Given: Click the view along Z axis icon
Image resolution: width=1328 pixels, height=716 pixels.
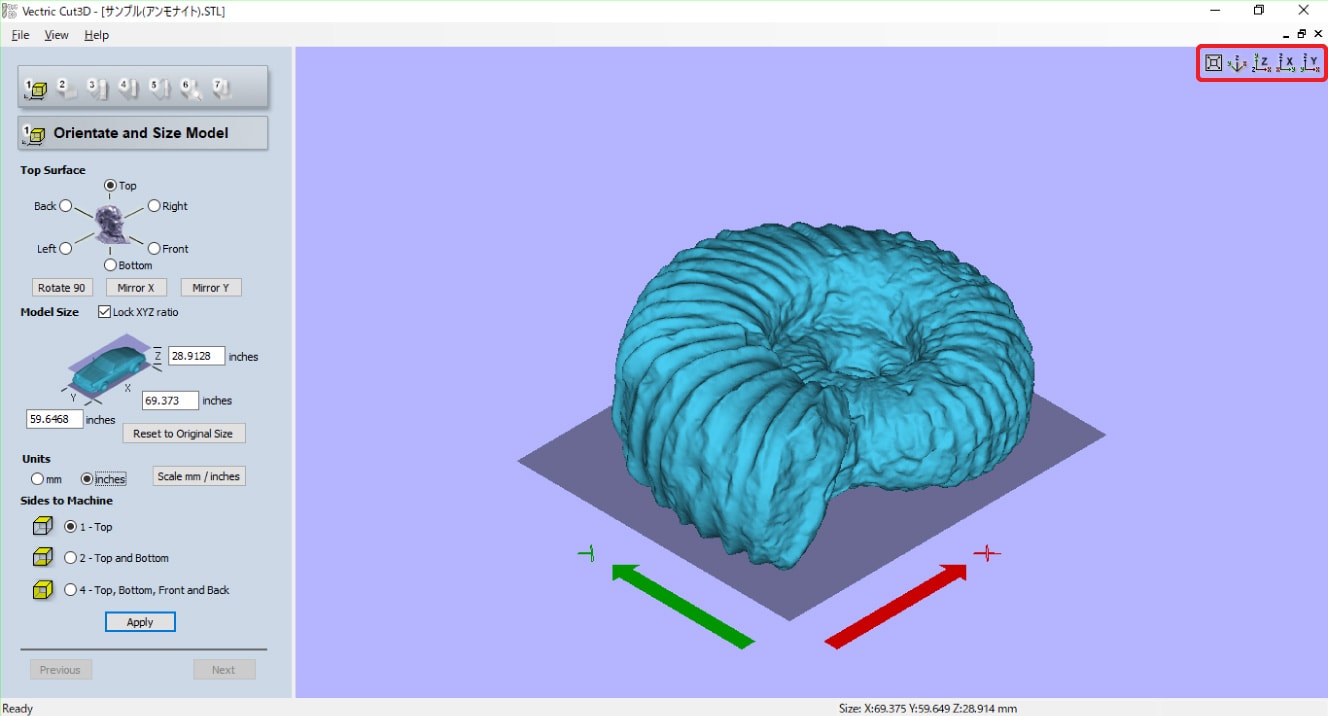Looking at the screenshot, I should pos(1261,63).
